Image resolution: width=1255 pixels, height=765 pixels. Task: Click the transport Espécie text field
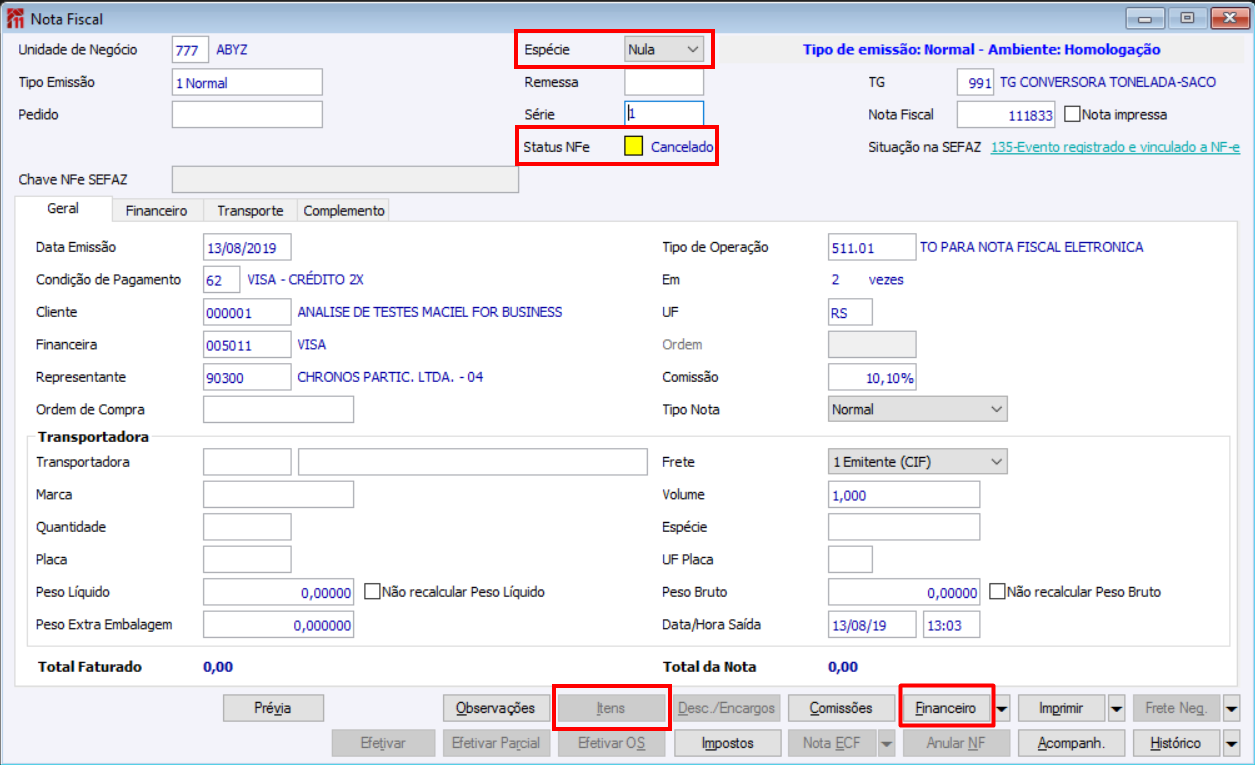(x=904, y=527)
